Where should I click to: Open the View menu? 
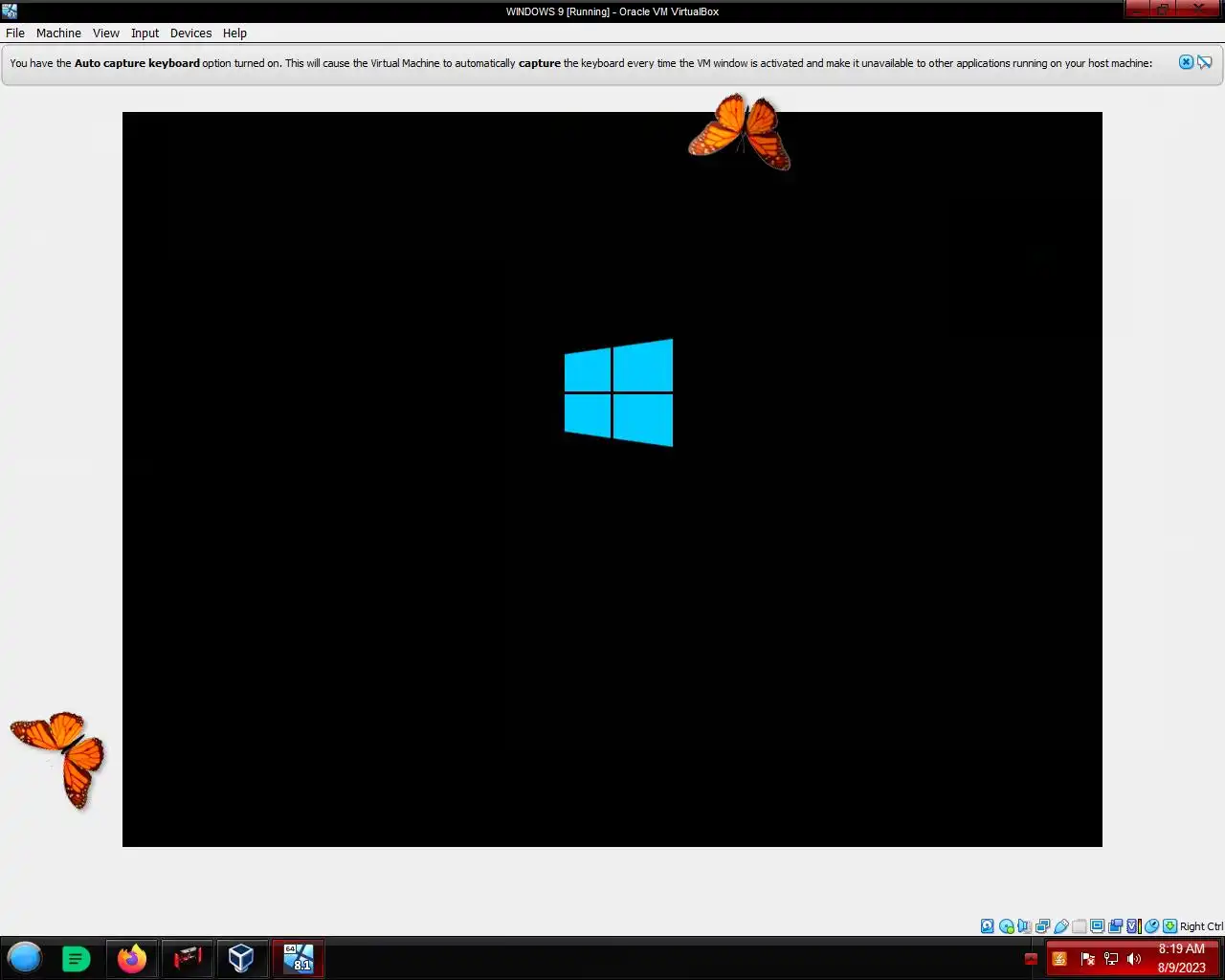pyautogui.click(x=105, y=33)
